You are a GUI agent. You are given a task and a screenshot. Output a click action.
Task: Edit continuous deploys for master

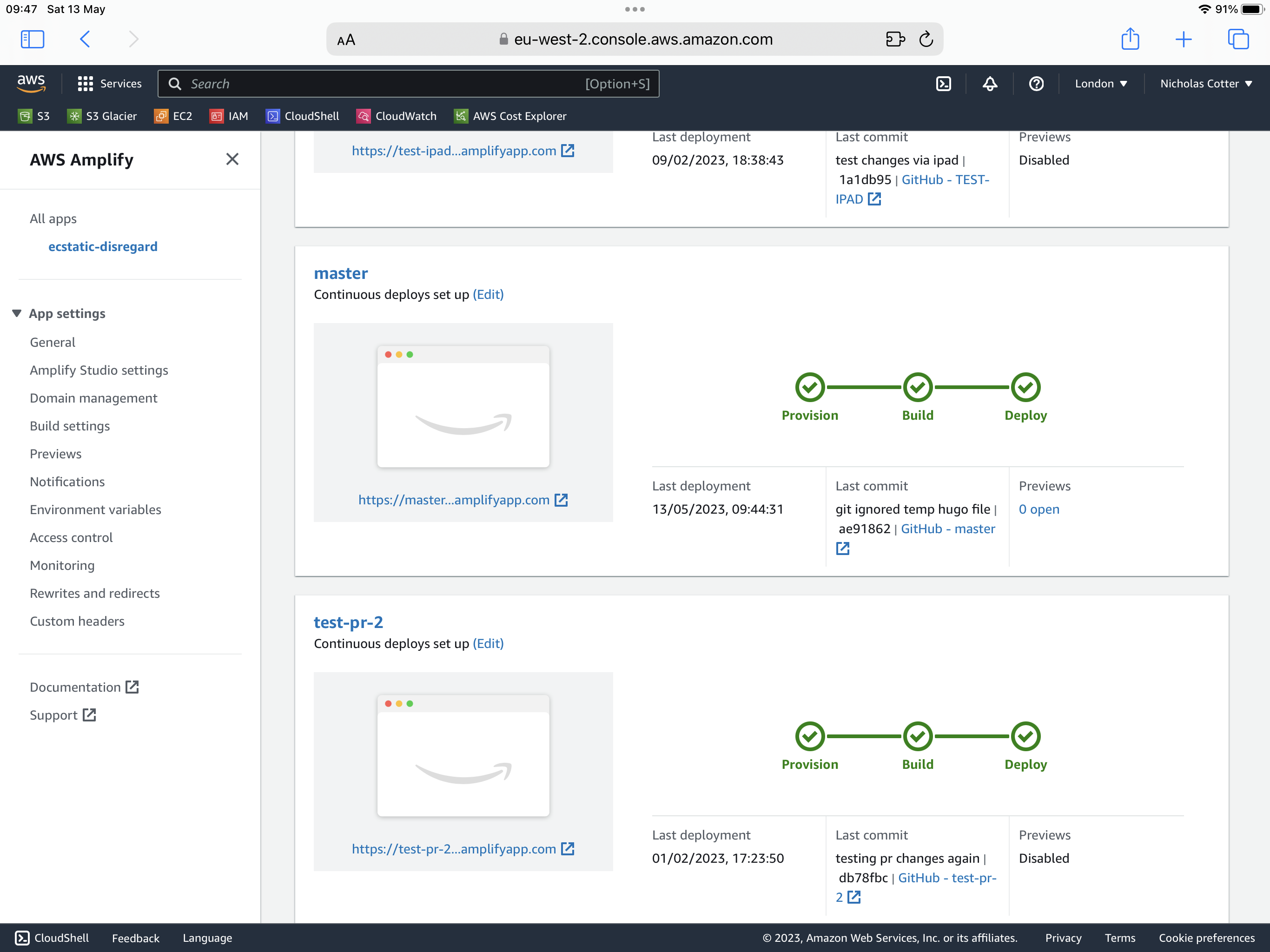(x=488, y=295)
